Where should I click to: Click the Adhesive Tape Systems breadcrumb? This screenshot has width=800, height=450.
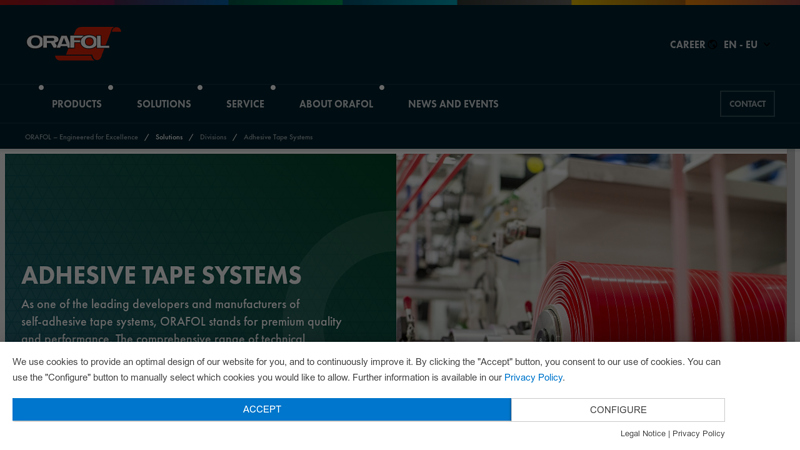click(278, 137)
